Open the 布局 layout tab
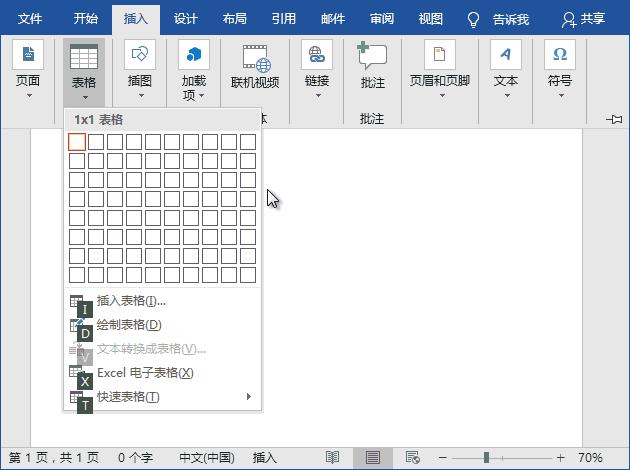The height and width of the screenshot is (470, 630). (235, 19)
